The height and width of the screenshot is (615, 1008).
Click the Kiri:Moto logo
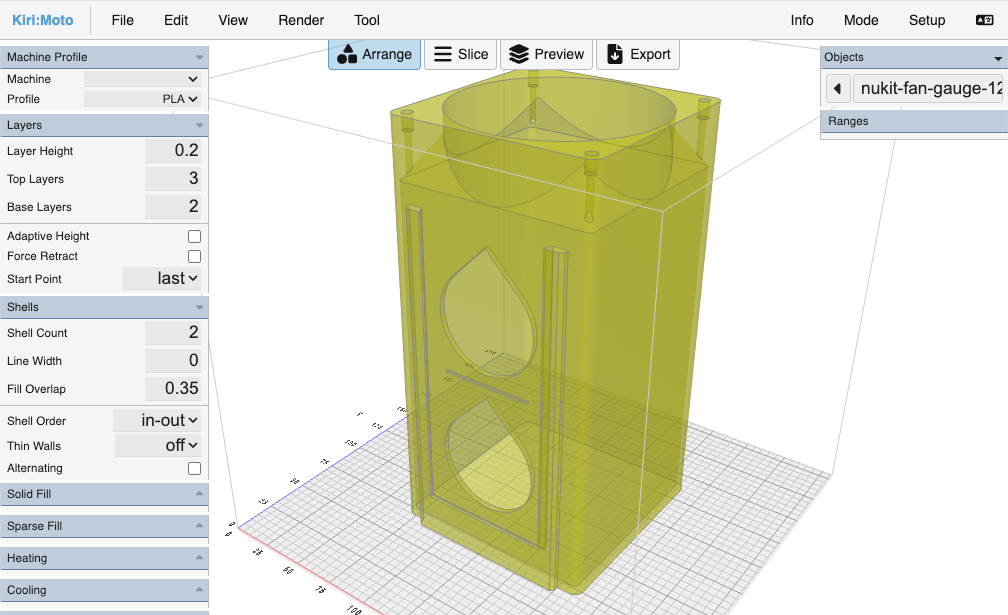point(42,21)
